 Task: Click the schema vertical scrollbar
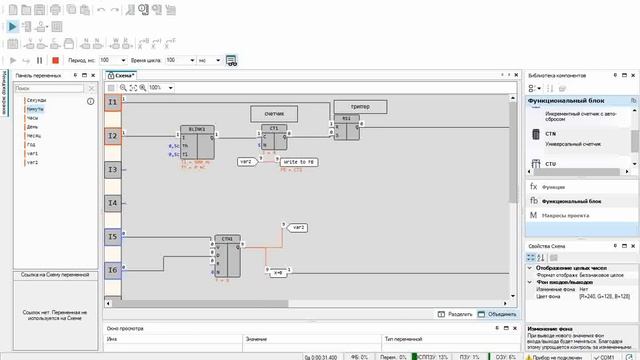point(513,152)
